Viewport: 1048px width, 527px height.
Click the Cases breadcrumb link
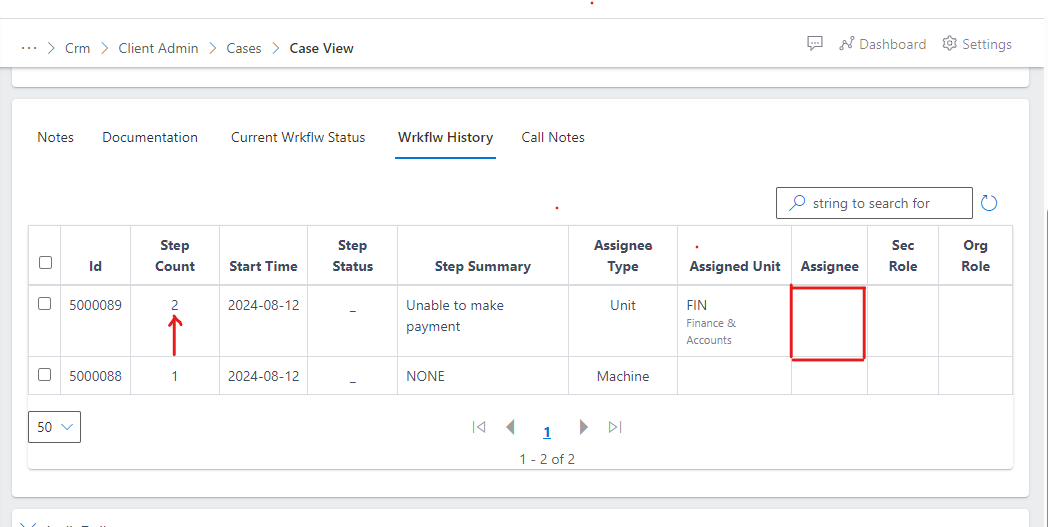tap(244, 48)
